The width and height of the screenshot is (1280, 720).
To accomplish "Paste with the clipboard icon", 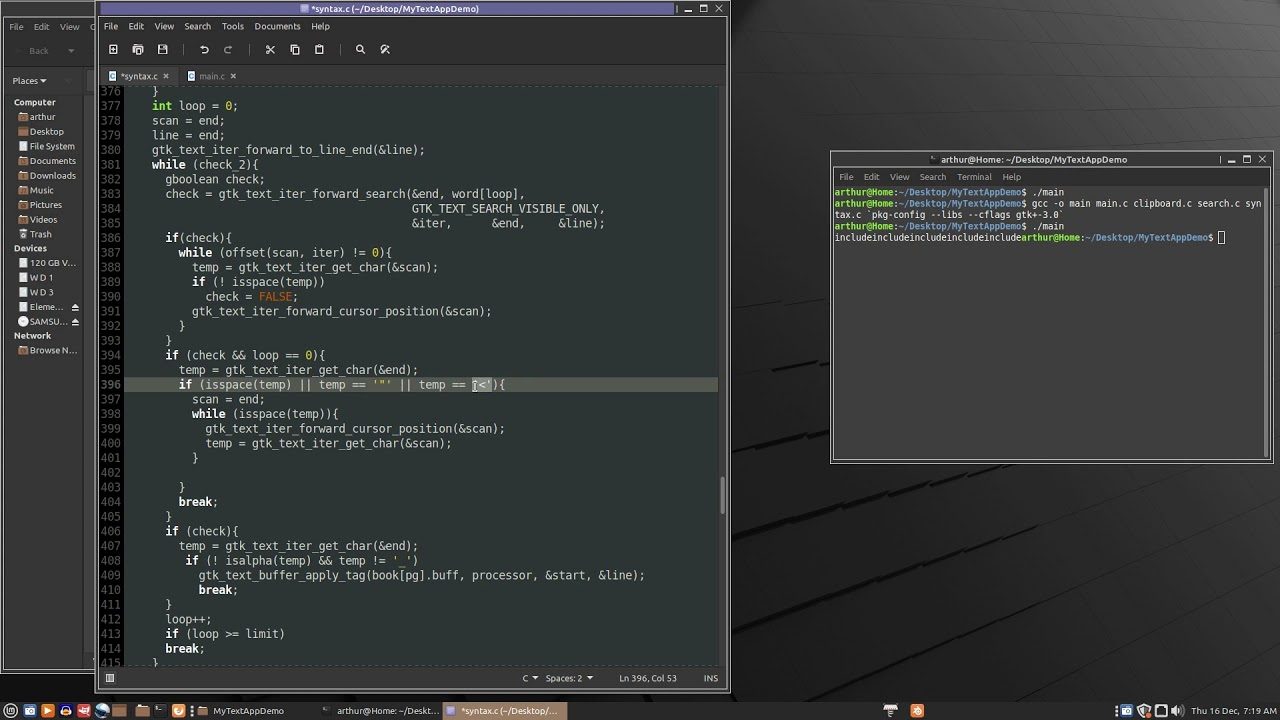I will tap(320, 49).
